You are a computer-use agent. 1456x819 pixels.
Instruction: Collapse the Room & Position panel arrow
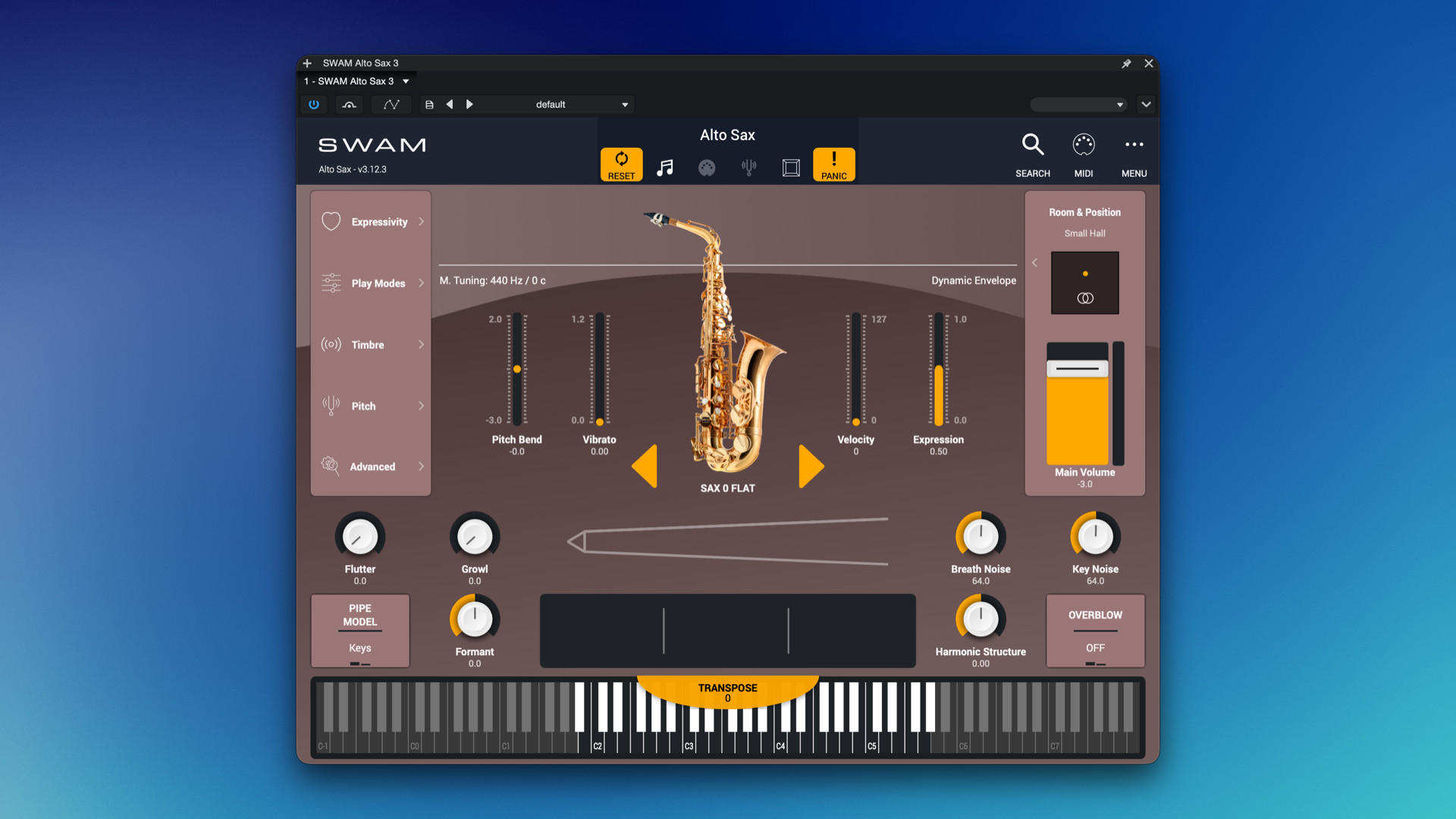point(1034,262)
